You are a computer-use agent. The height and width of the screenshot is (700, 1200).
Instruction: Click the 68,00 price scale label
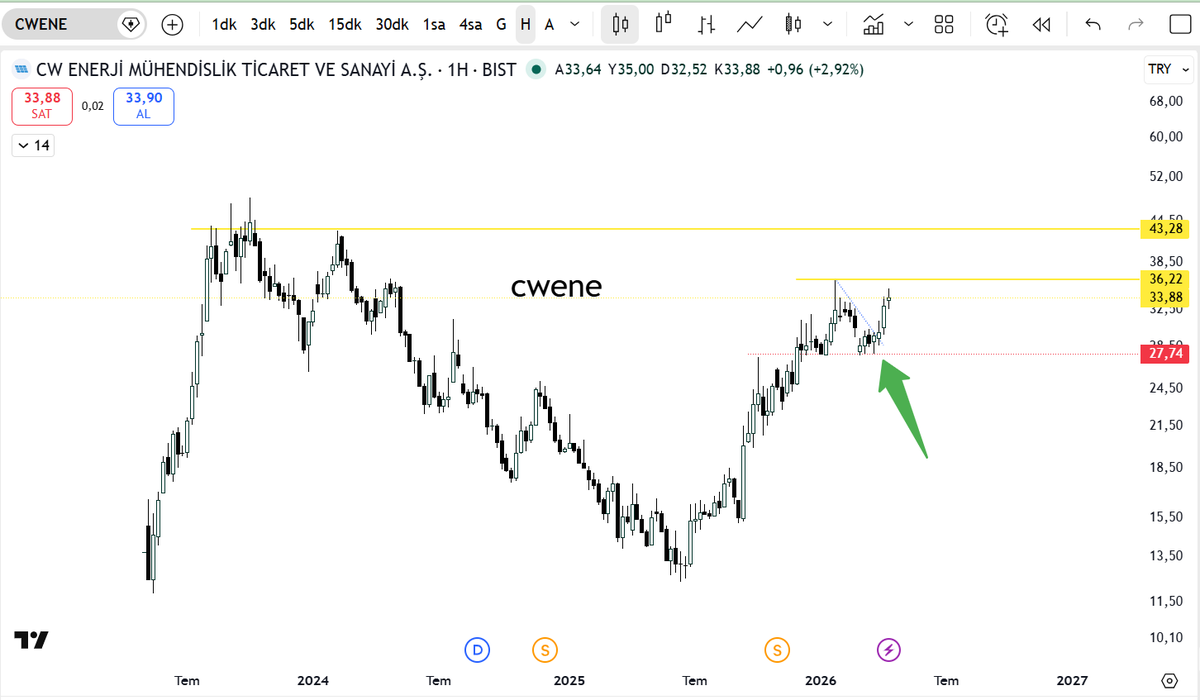coord(1167,102)
